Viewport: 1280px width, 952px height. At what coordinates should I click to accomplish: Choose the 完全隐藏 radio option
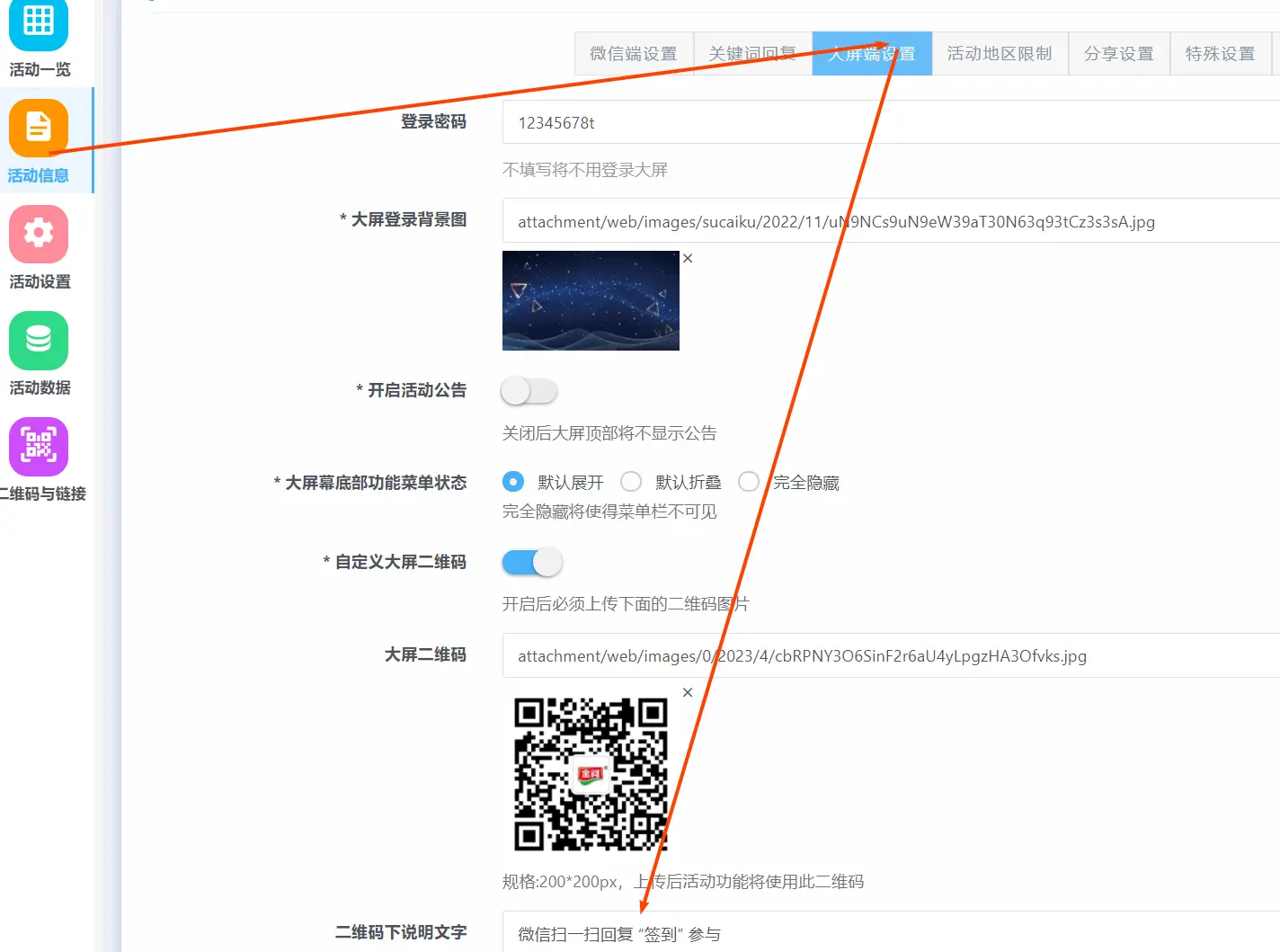click(x=748, y=482)
